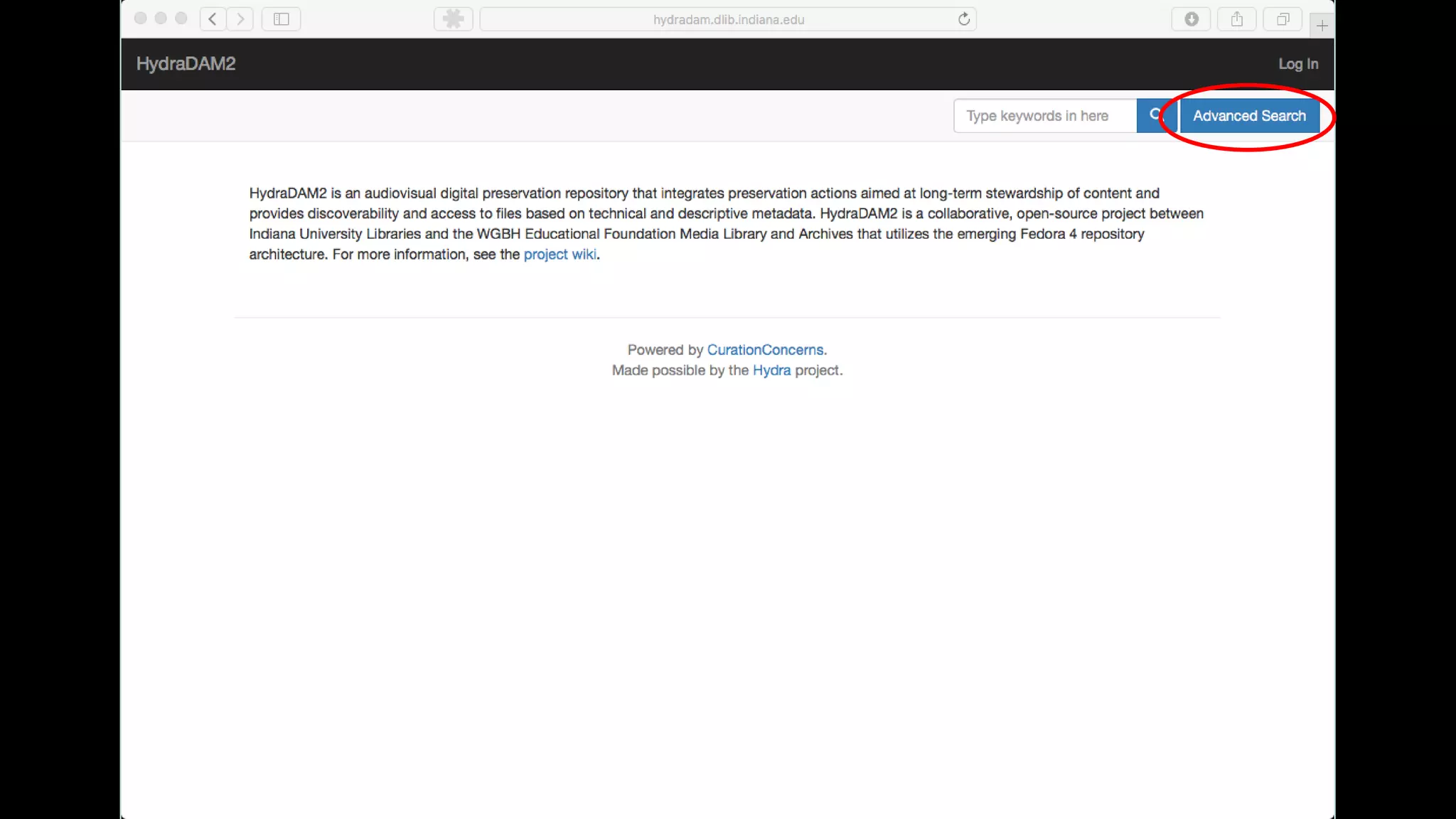The image size is (1456, 819).
Task: Toggle the Safari sidebar icon
Action: [x=282, y=19]
